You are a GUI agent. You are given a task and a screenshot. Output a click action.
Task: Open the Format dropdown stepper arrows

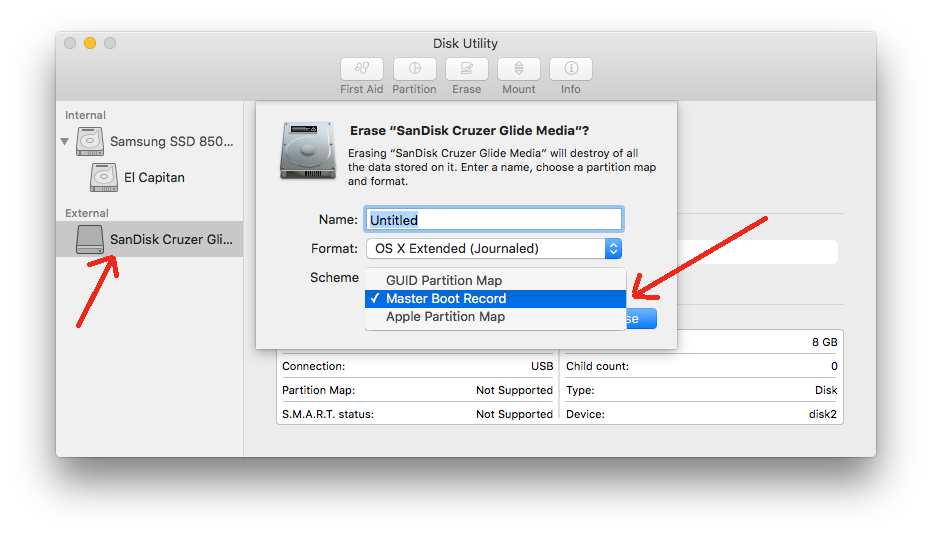[613, 249]
